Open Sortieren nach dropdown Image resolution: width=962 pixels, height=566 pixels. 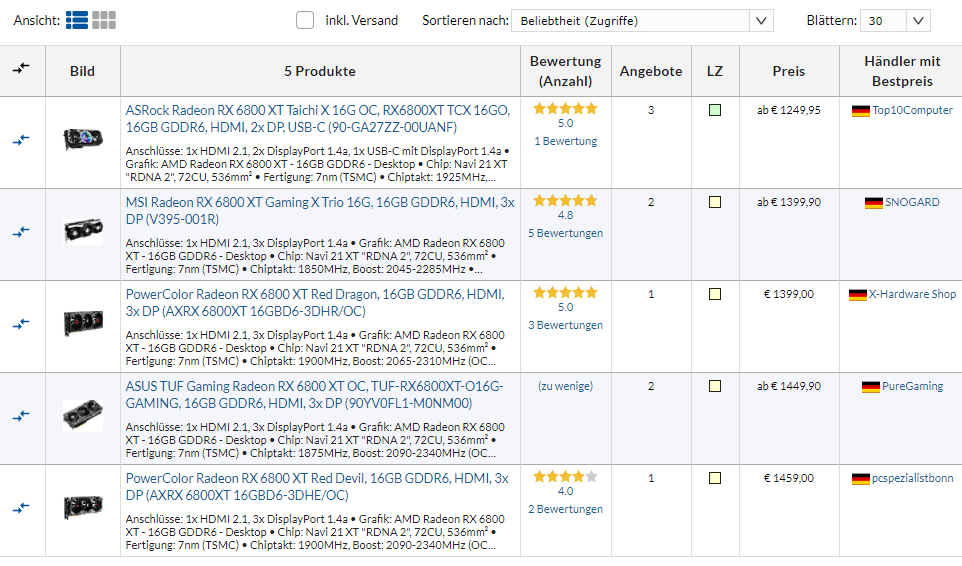pos(642,21)
